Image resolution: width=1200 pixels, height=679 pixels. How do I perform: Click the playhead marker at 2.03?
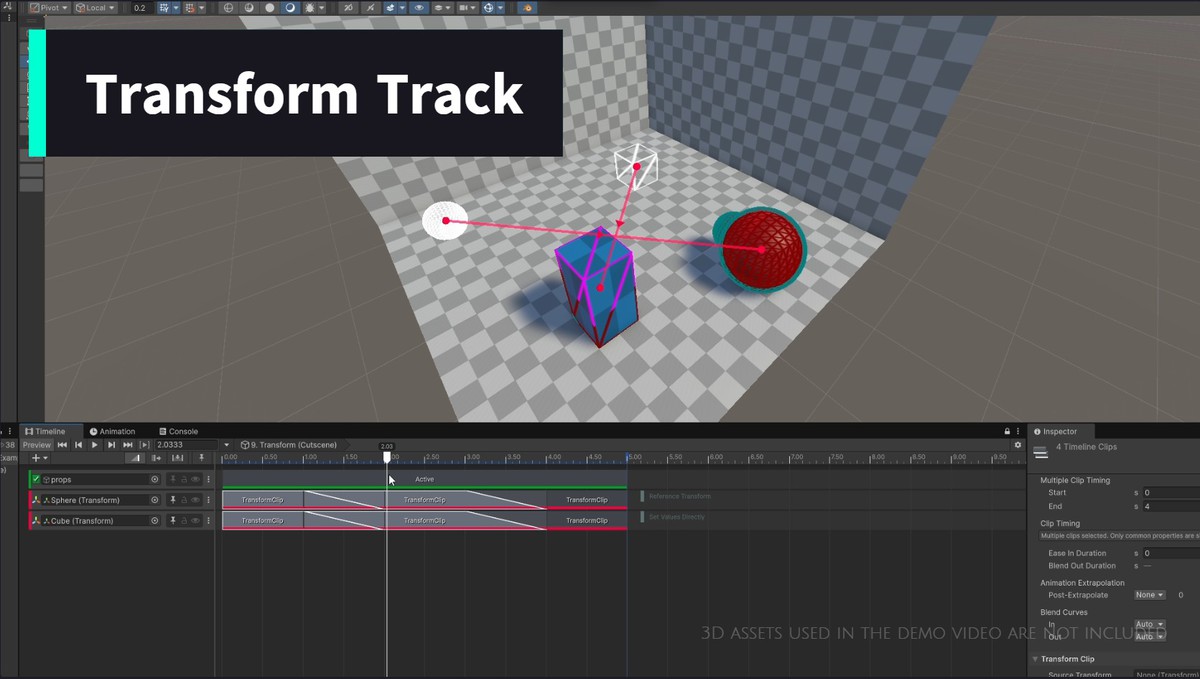coord(387,457)
